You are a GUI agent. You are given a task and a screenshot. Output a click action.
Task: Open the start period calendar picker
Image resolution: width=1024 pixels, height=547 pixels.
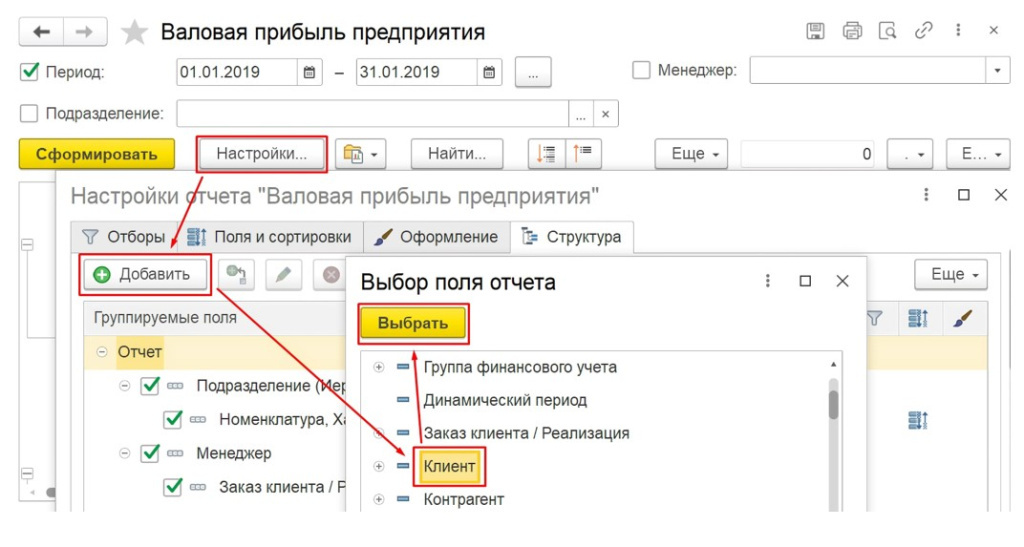[x=309, y=72]
